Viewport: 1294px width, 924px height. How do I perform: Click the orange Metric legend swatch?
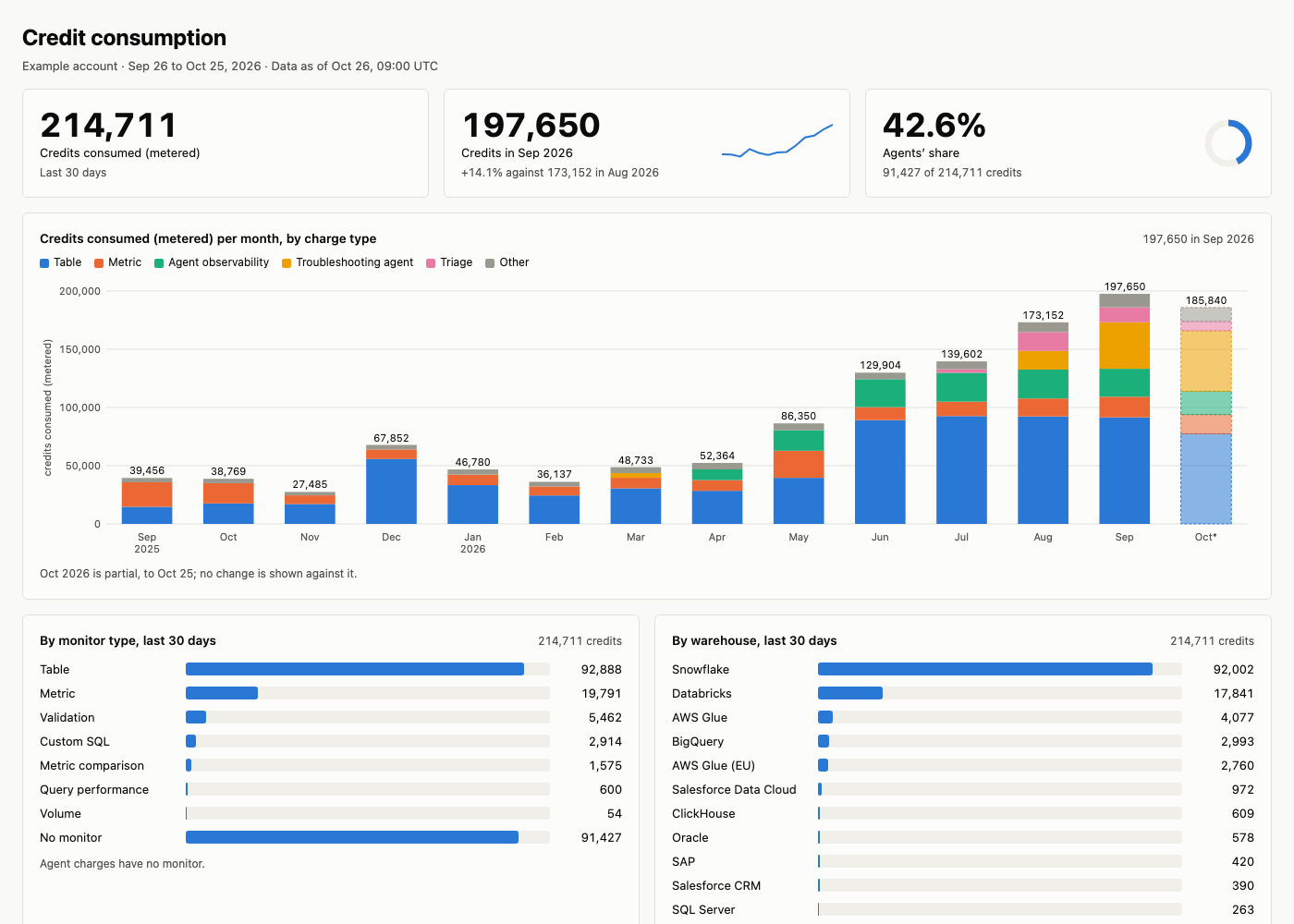[99, 263]
